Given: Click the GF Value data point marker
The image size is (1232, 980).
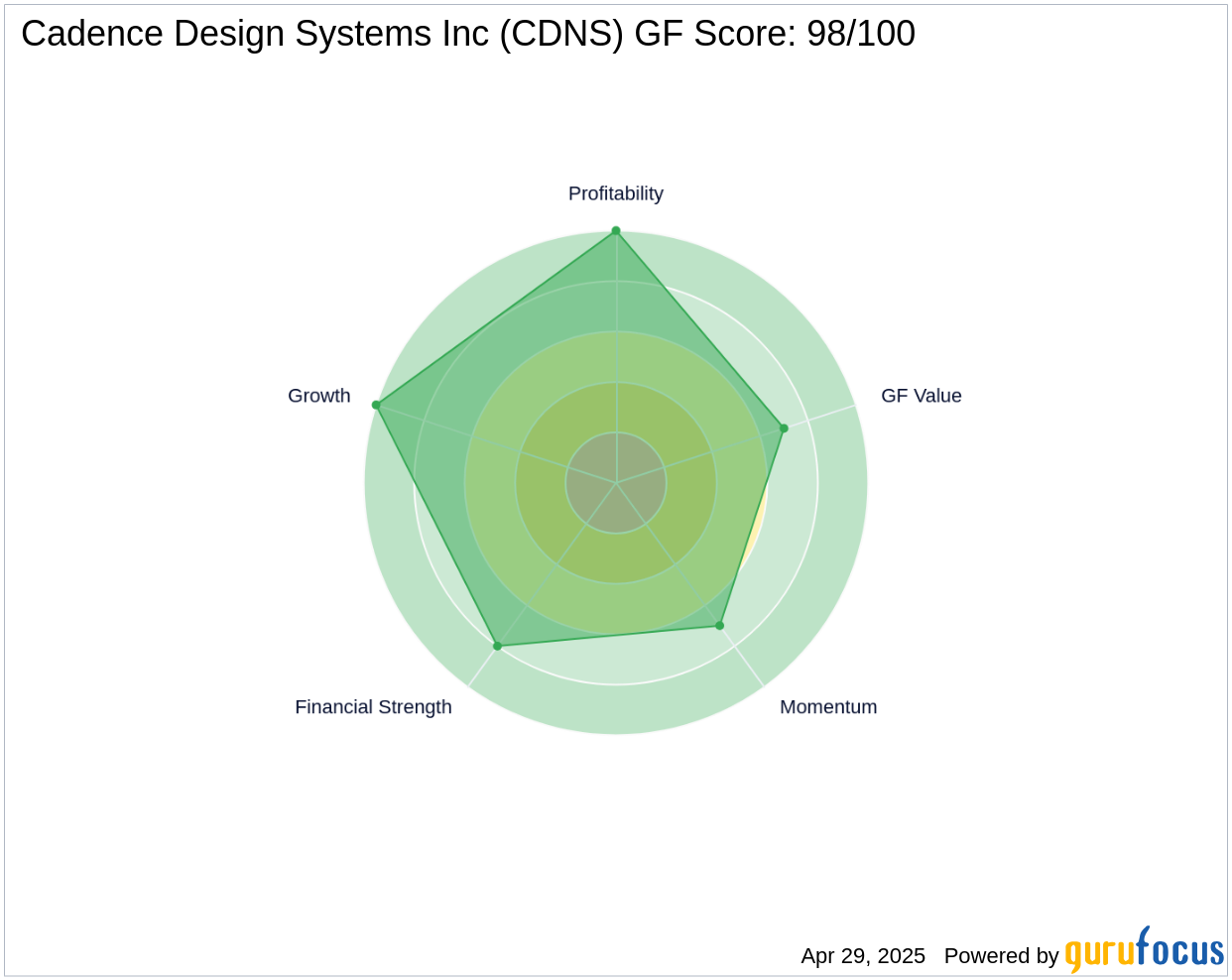Looking at the screenshot, I should pyautogui.click(x=784, y=429).
